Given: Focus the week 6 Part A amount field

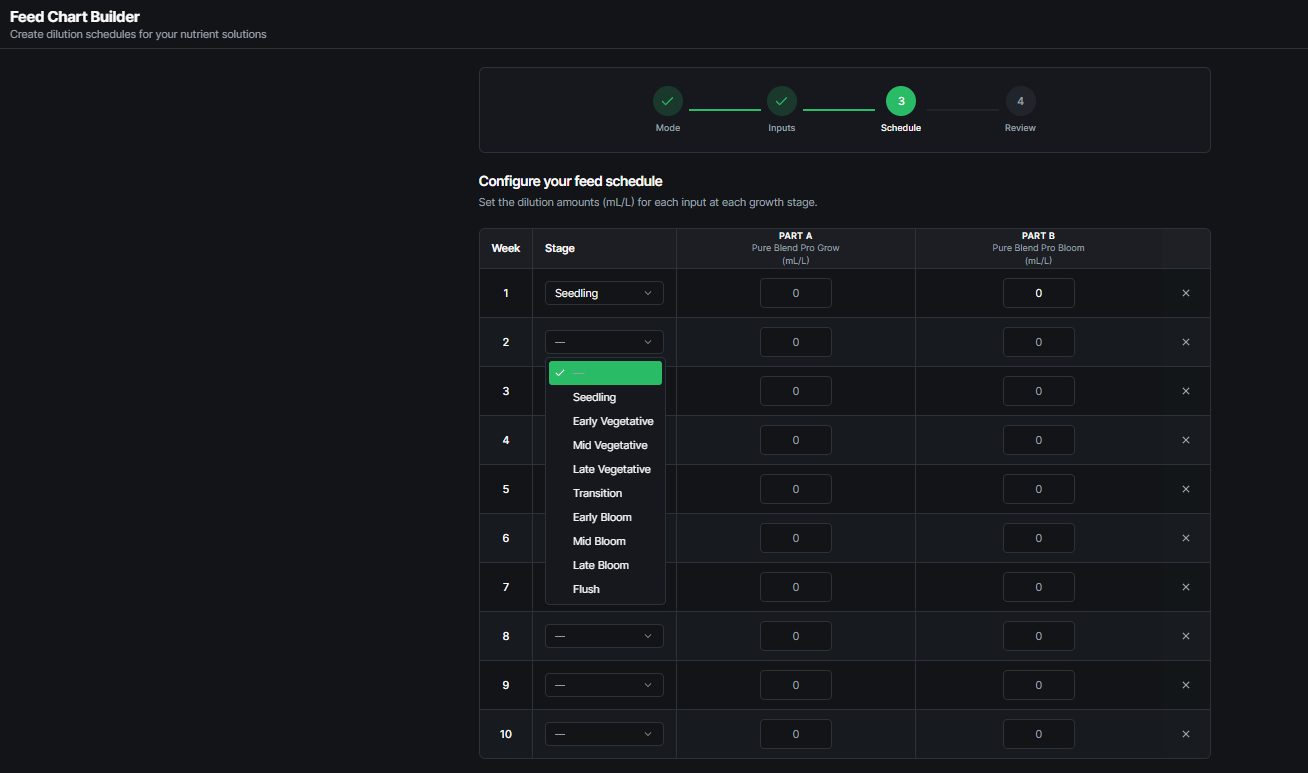Looking at the screenshot, I should [796, 538].
